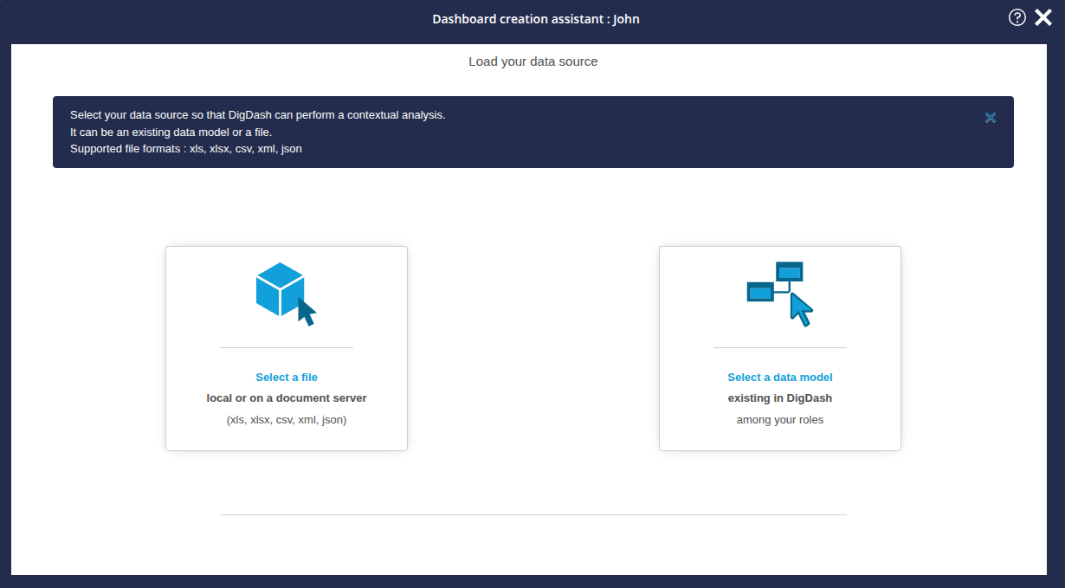
Task: Click the 'among your roles' caption
Action: pos(780,420)
